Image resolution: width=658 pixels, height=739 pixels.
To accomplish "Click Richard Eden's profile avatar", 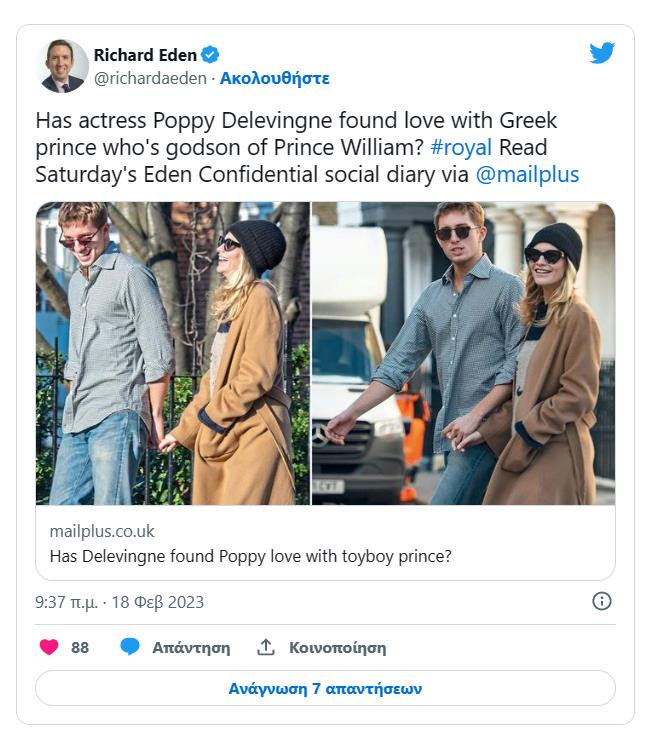I will 62,66.
